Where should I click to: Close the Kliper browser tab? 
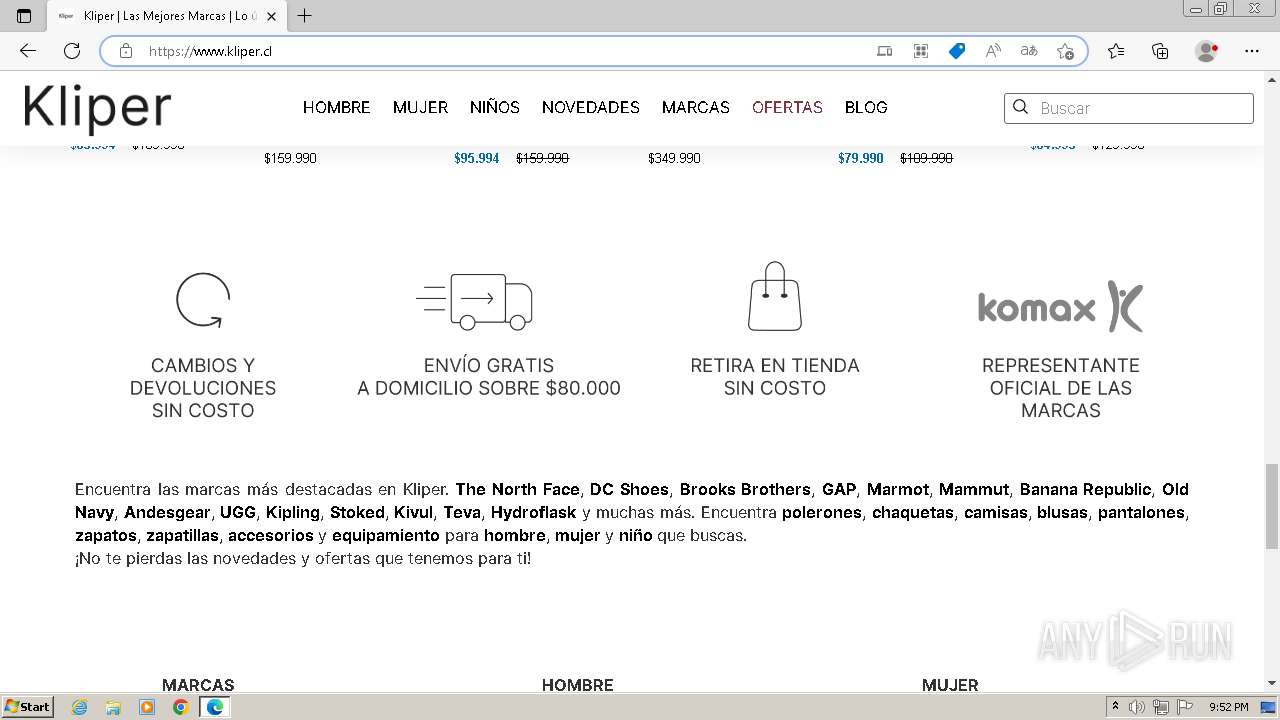[x=271, y=16]
